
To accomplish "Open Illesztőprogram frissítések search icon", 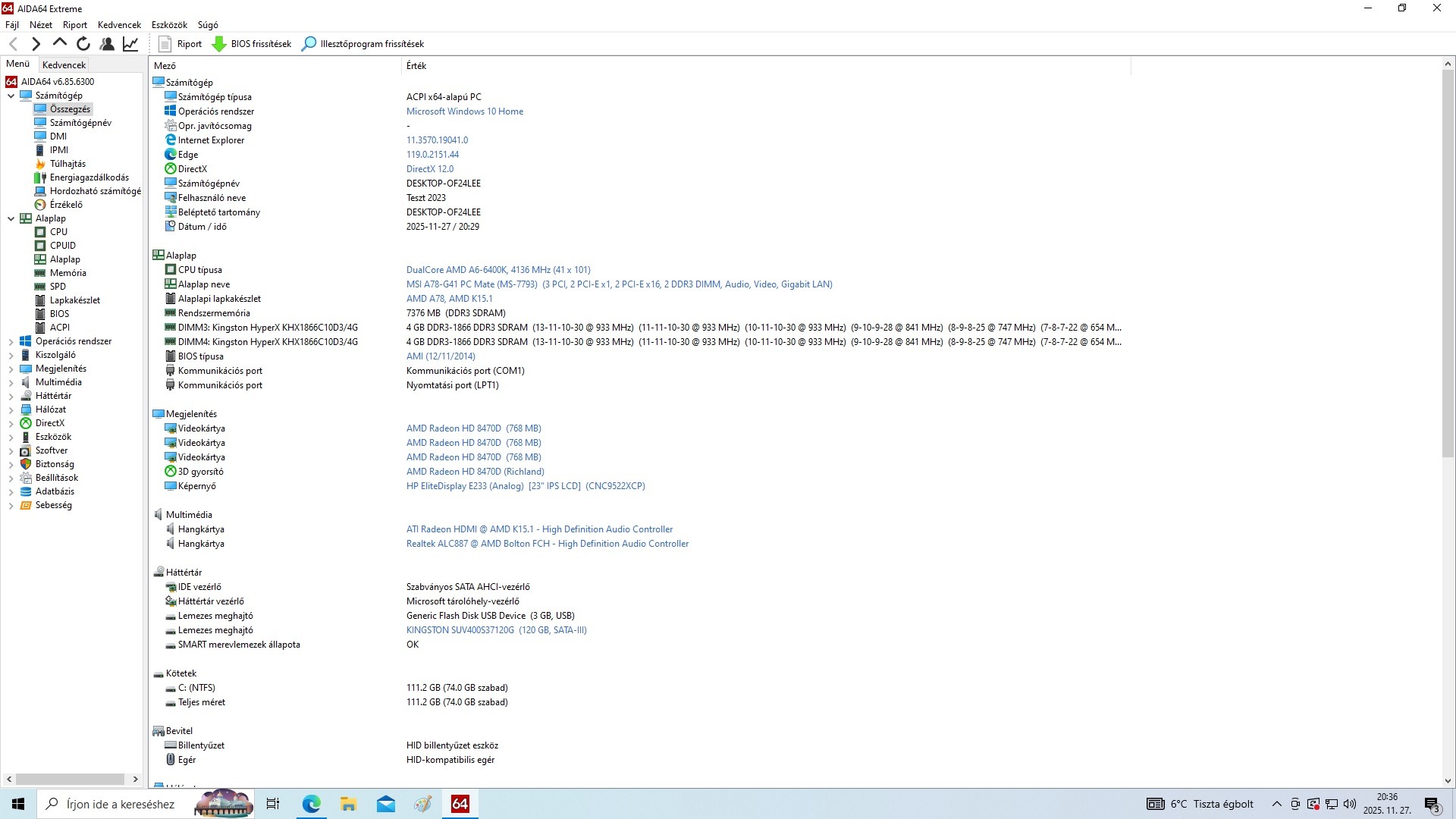I will click(x=309, y=44).
